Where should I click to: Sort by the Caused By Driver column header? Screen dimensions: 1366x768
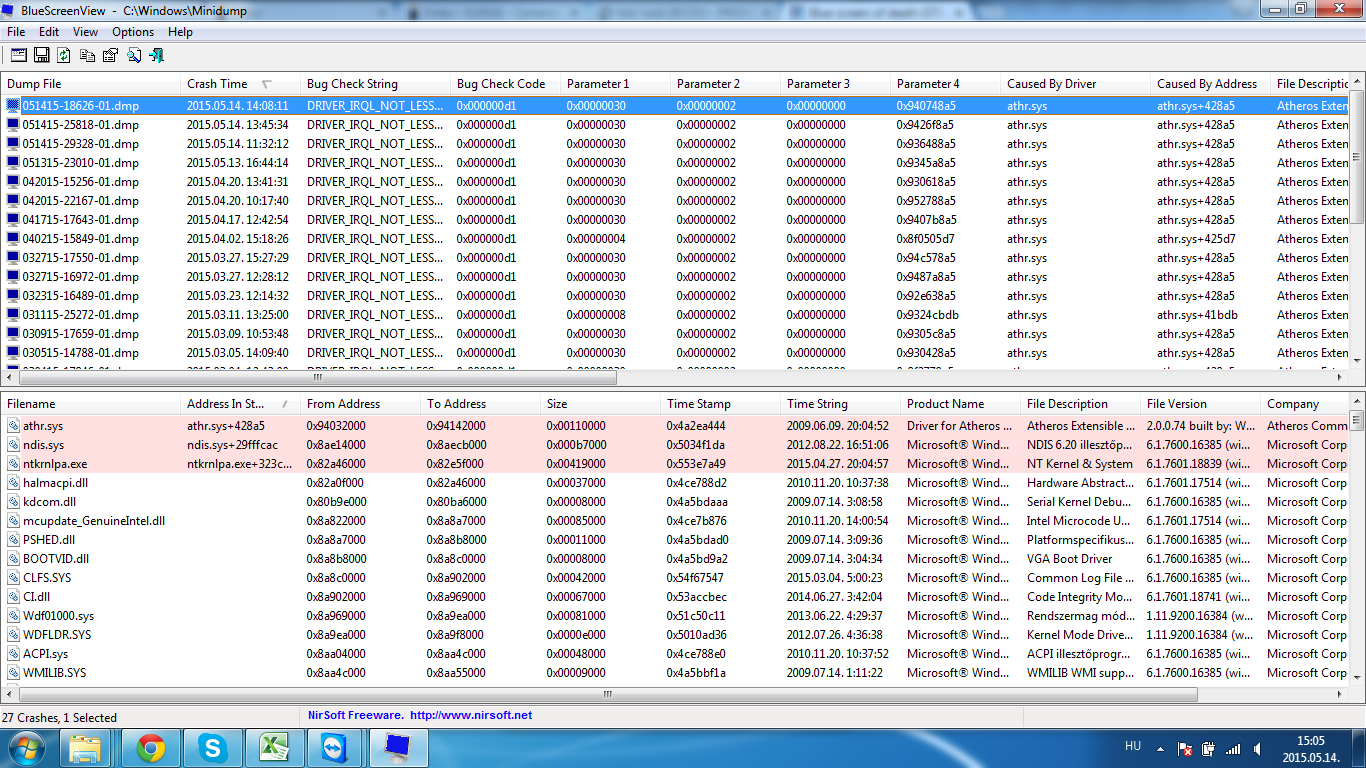tap(1076, 84)
